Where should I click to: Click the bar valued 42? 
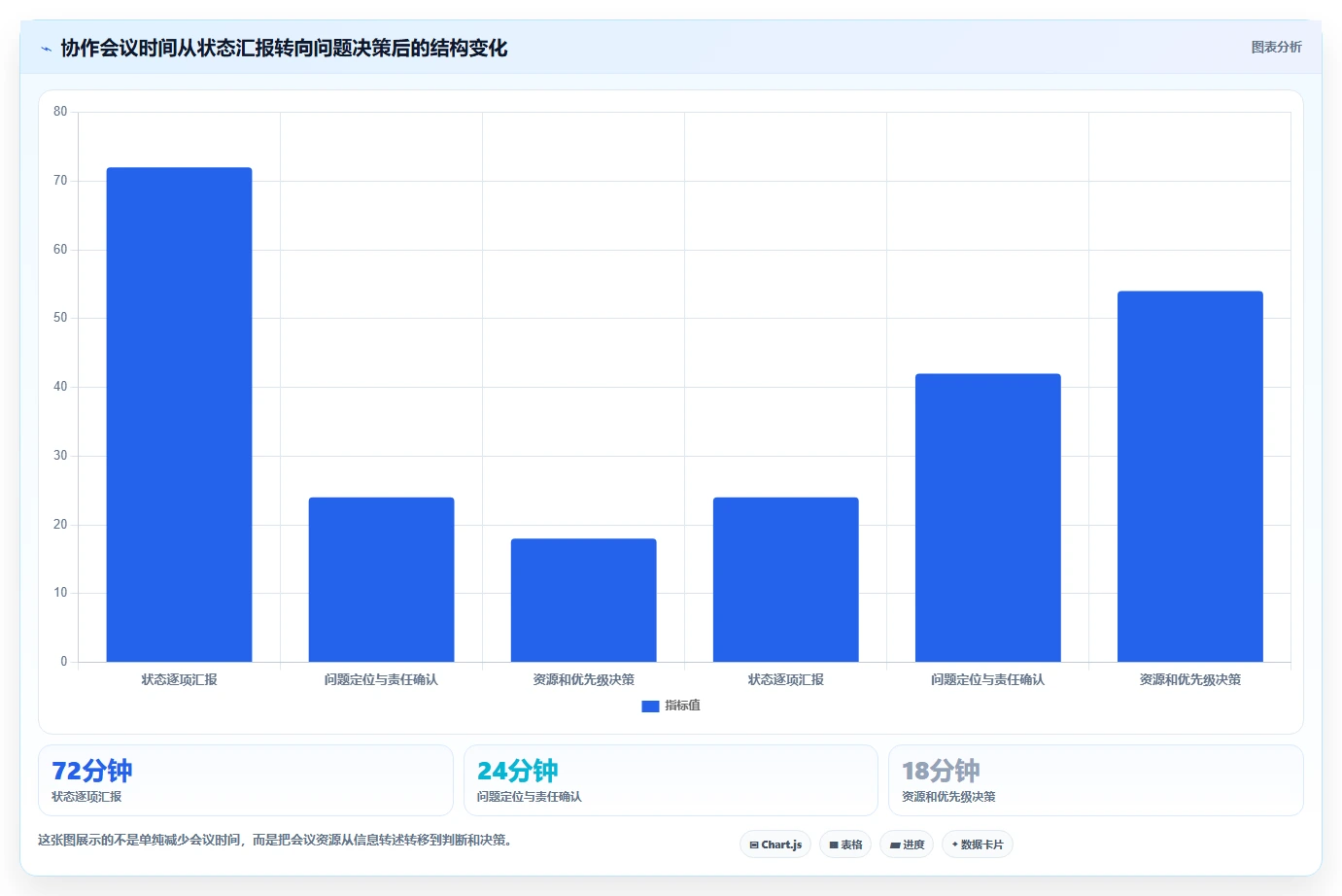(x=988, y=518)
